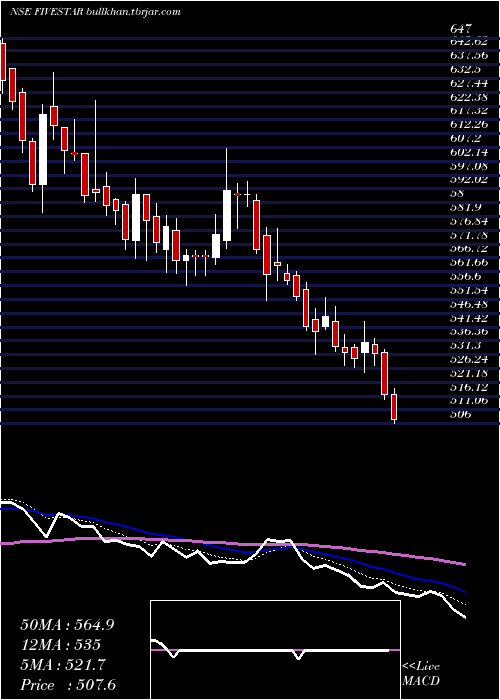Screen dimensions: 500x700
Task: Click the 50MA : 564.9 readout
Action: (67, 625)
